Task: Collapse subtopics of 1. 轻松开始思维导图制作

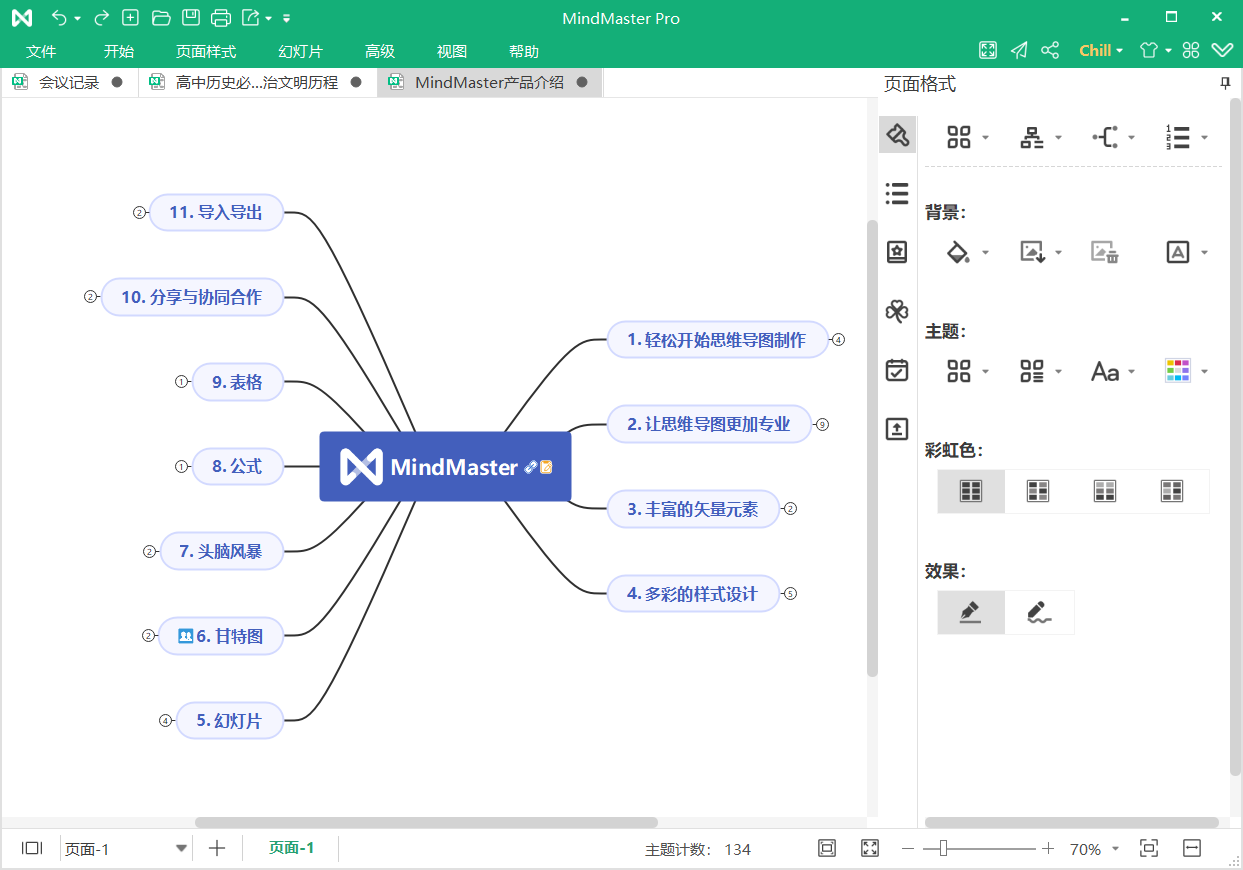Action: (838, 340)
